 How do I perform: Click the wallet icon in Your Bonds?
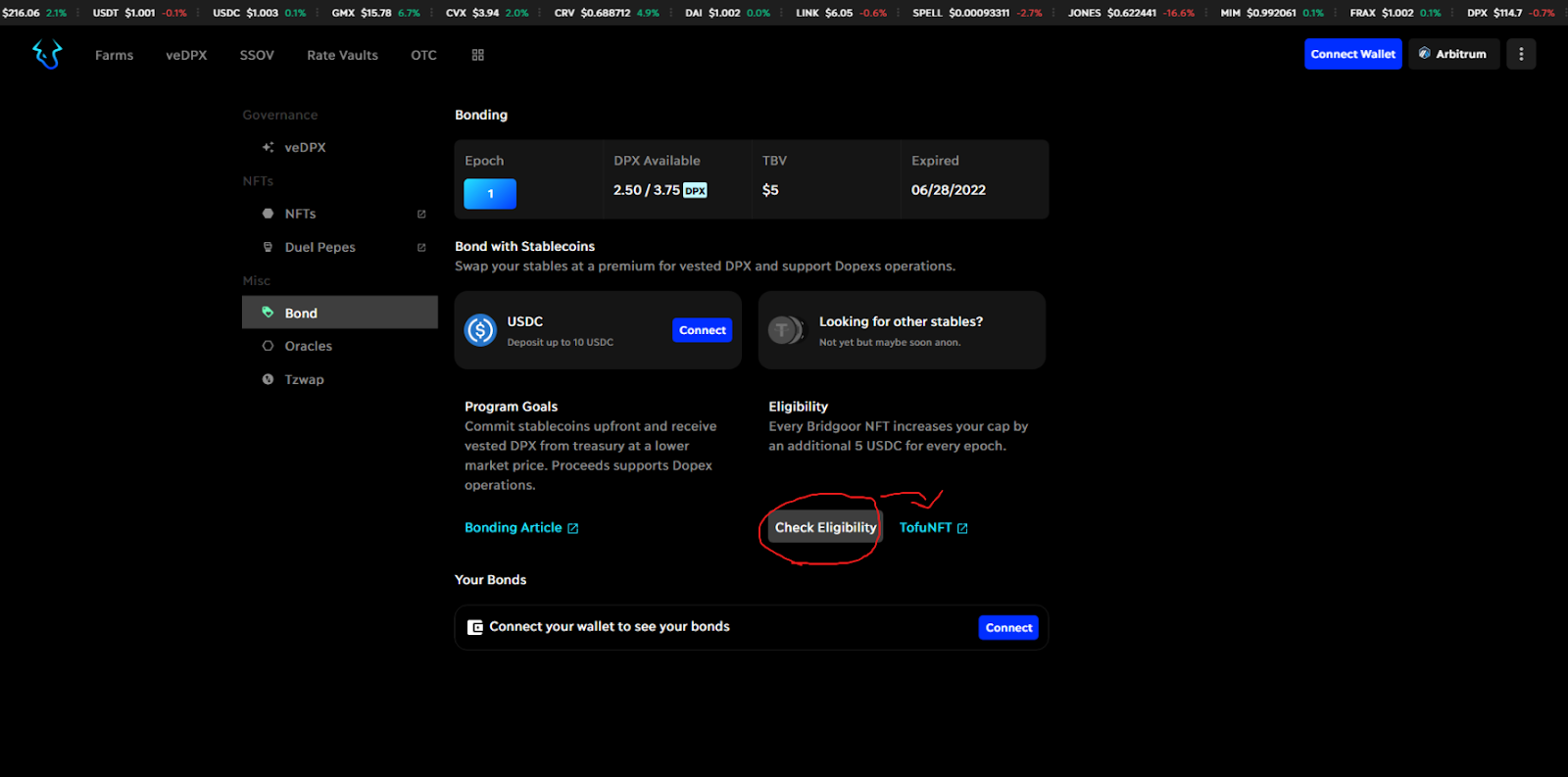pyautogui.click(x=475, y=627)
